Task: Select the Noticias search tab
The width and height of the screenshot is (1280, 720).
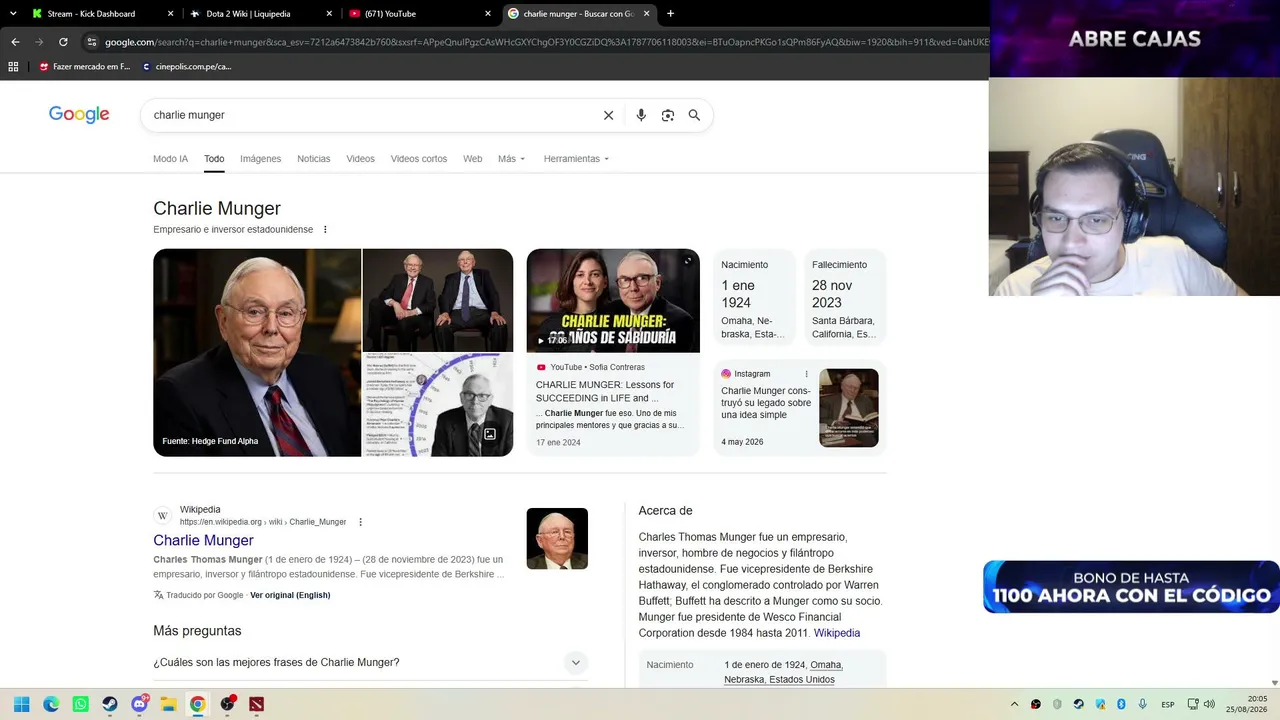Action: click(313, 159)
